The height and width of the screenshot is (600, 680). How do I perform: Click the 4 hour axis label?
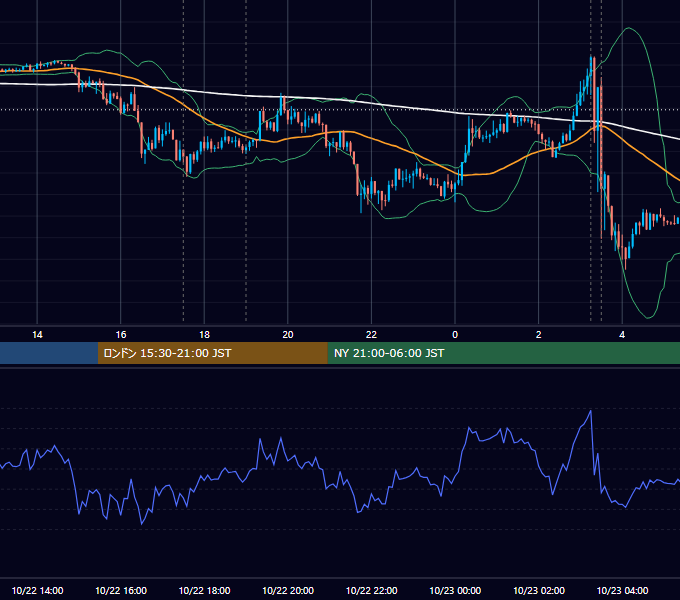[622, 335]
